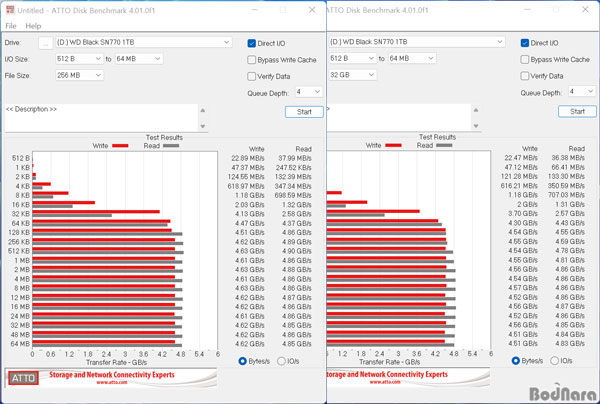
Task: Open www.atto.com link in right banner
Action: [x=385, y=382]
